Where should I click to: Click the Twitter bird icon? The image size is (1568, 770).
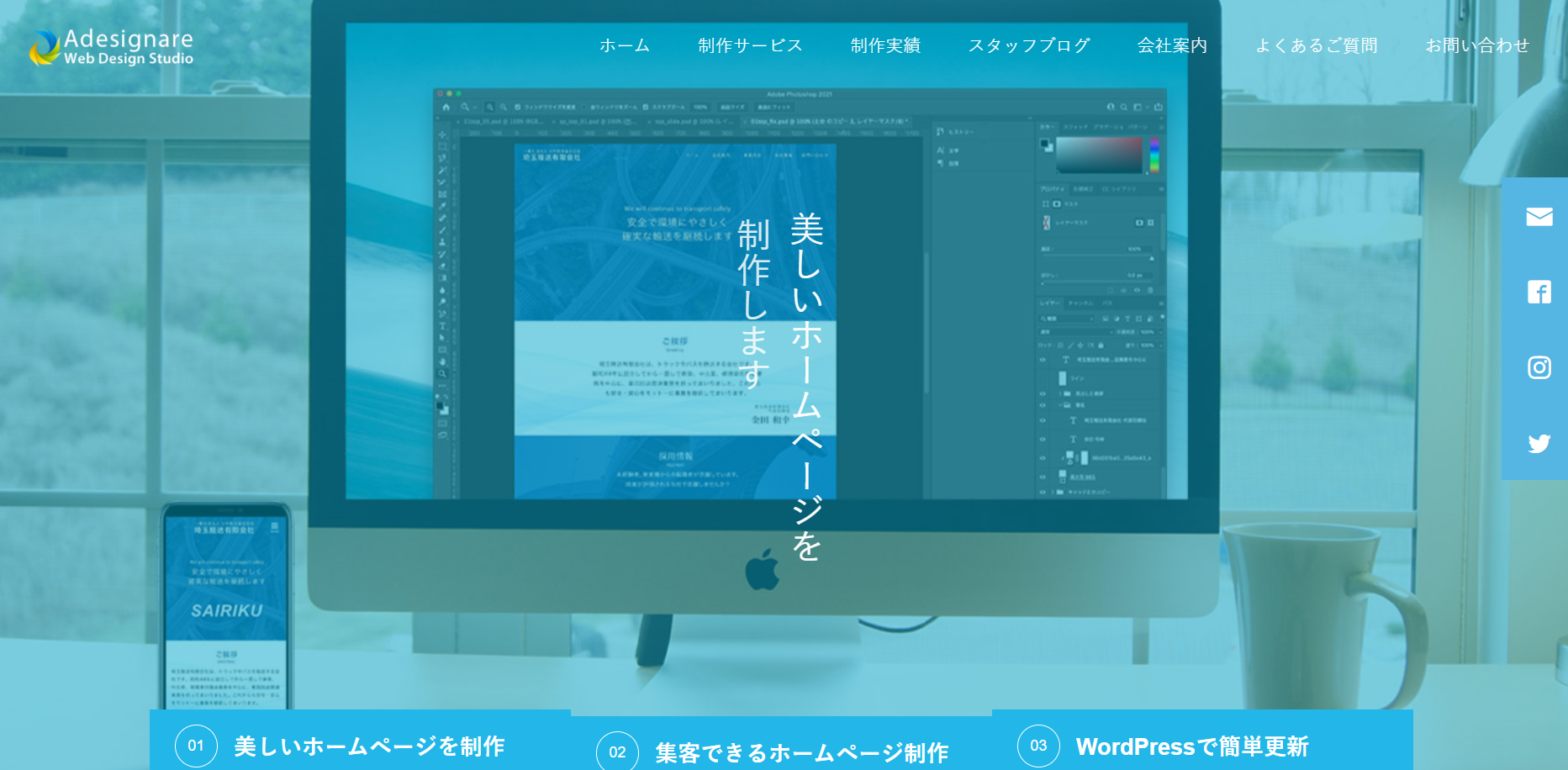pos(1539,443)
